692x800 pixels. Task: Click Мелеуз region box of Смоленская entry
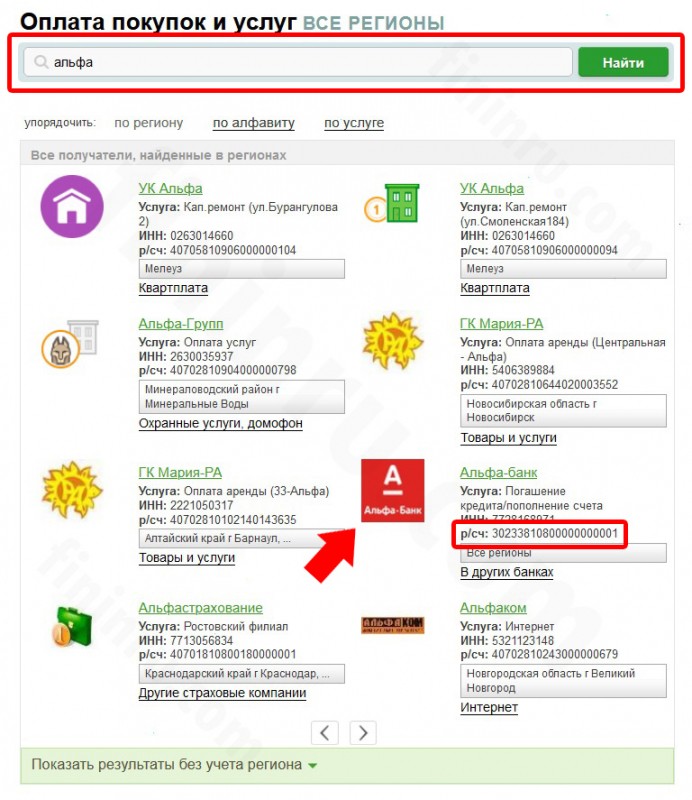tap(563, 268)
